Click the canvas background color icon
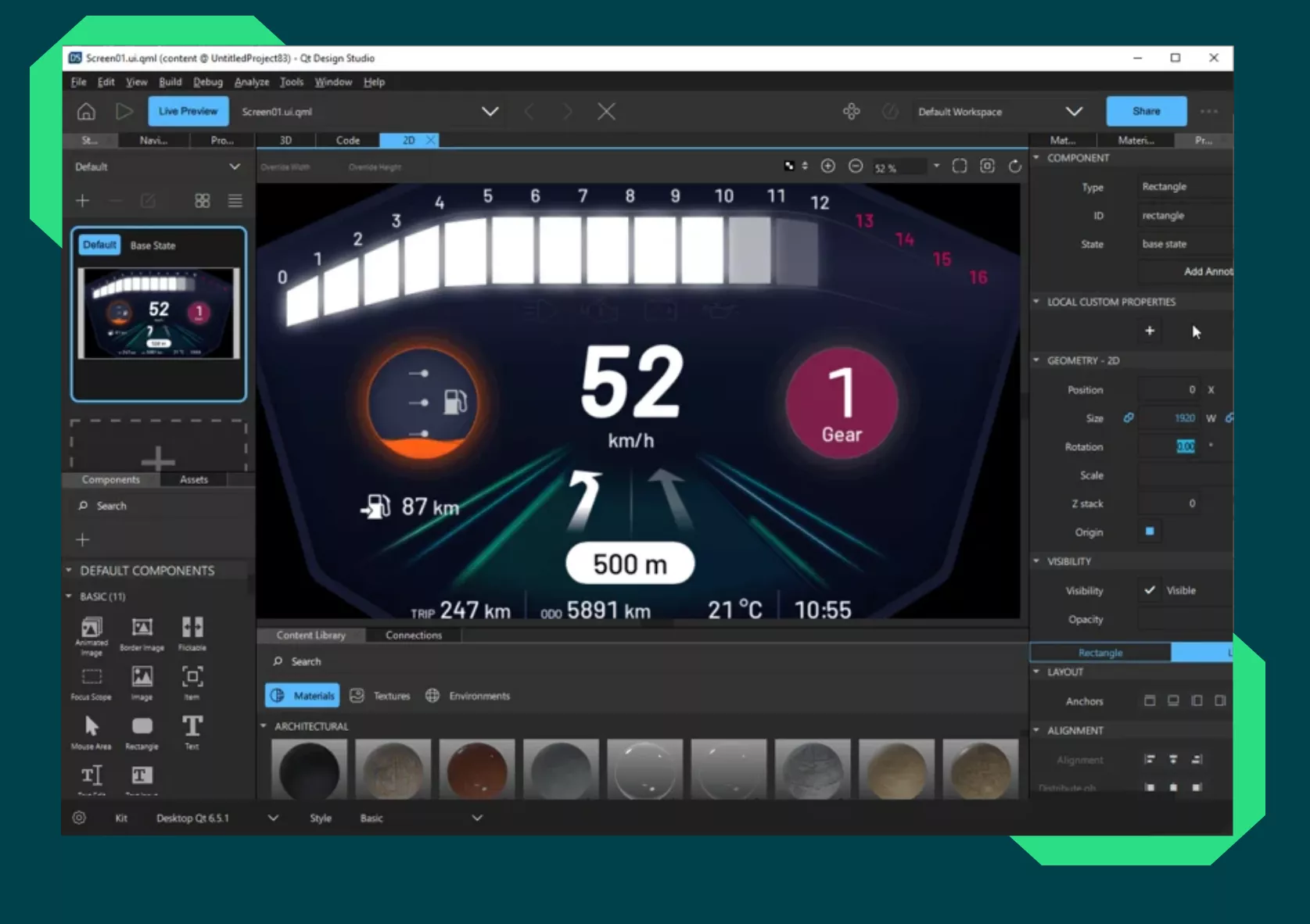Viewport: 1310px width, 924px height. (x=789, y=166)
